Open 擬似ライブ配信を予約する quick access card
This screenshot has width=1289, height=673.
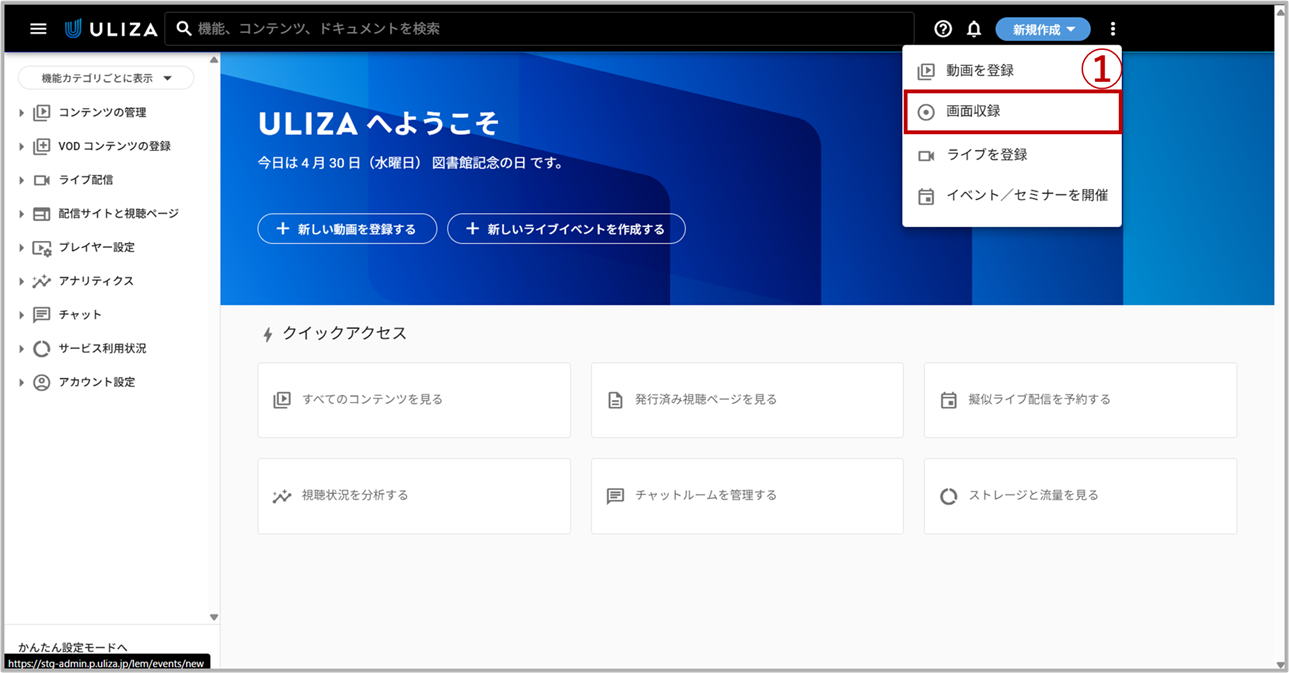click(x=1080, y=400)
